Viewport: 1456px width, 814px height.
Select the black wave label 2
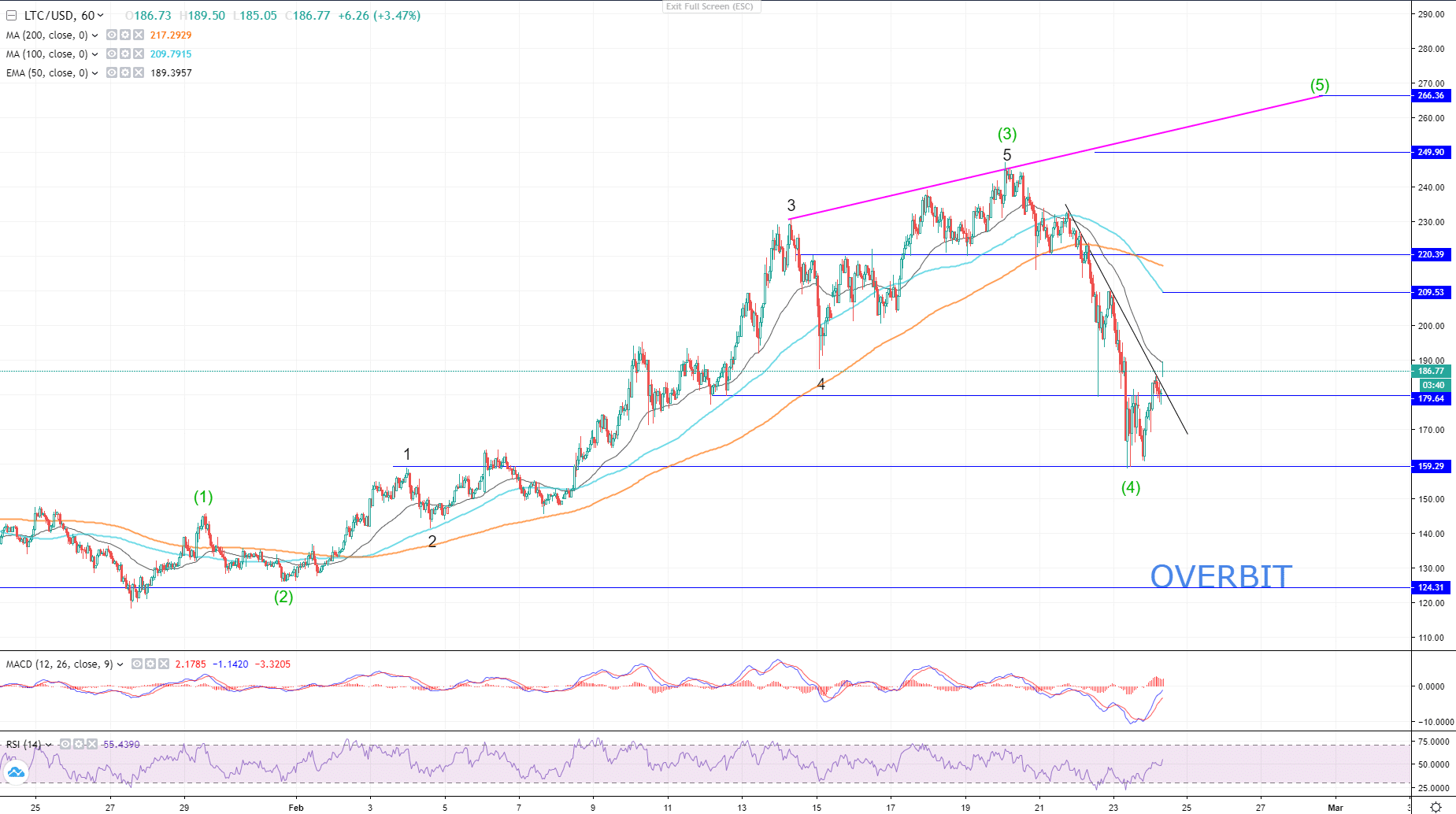point(432,541)
